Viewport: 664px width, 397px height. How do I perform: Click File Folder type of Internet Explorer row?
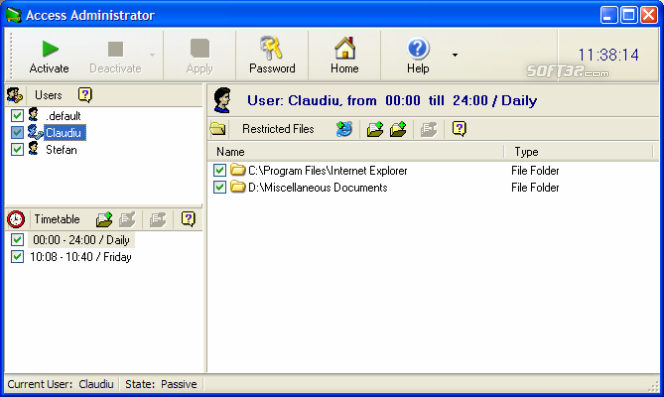tap(535, 171)
